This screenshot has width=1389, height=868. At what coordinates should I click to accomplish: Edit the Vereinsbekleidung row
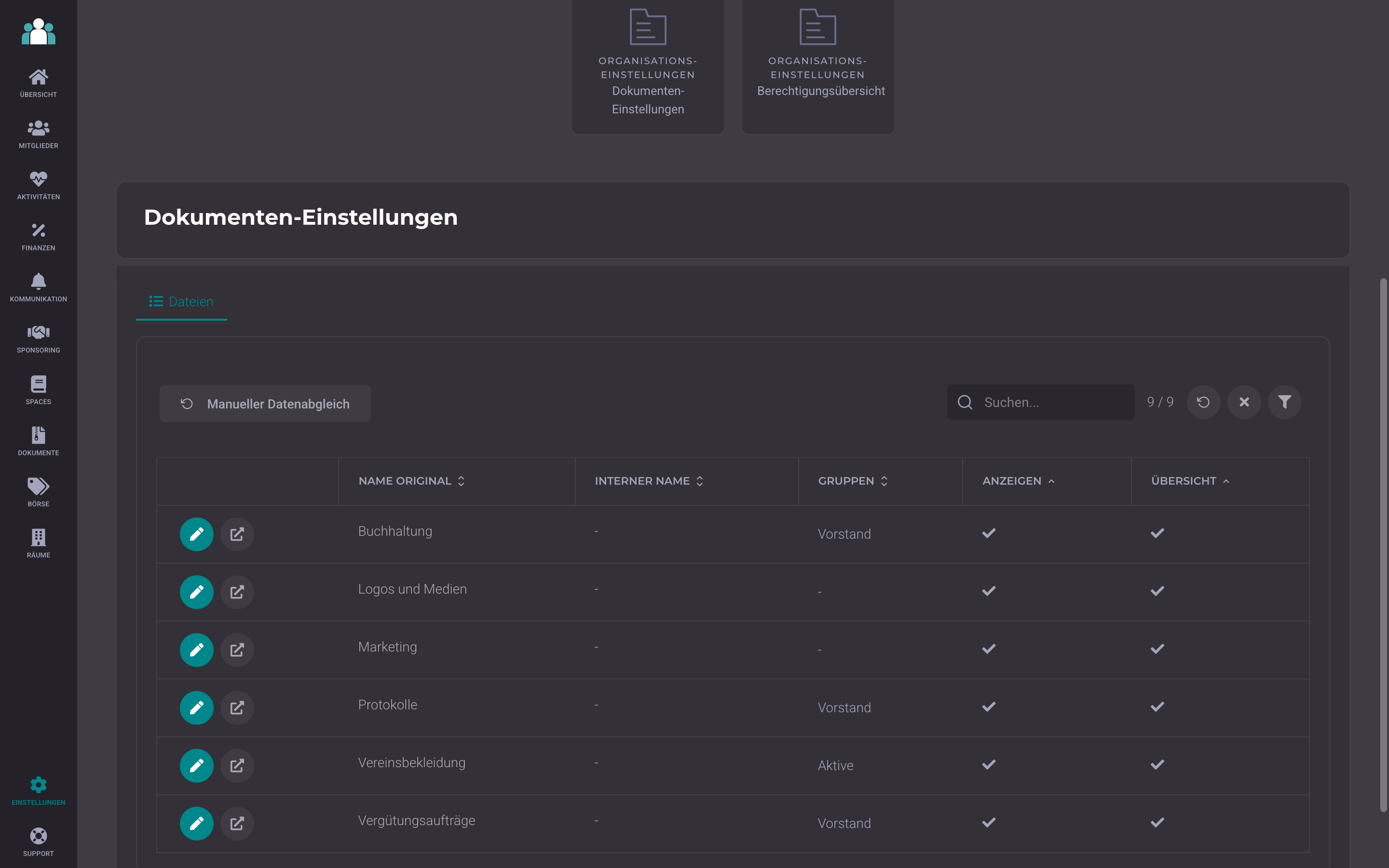tap(197, 766)
